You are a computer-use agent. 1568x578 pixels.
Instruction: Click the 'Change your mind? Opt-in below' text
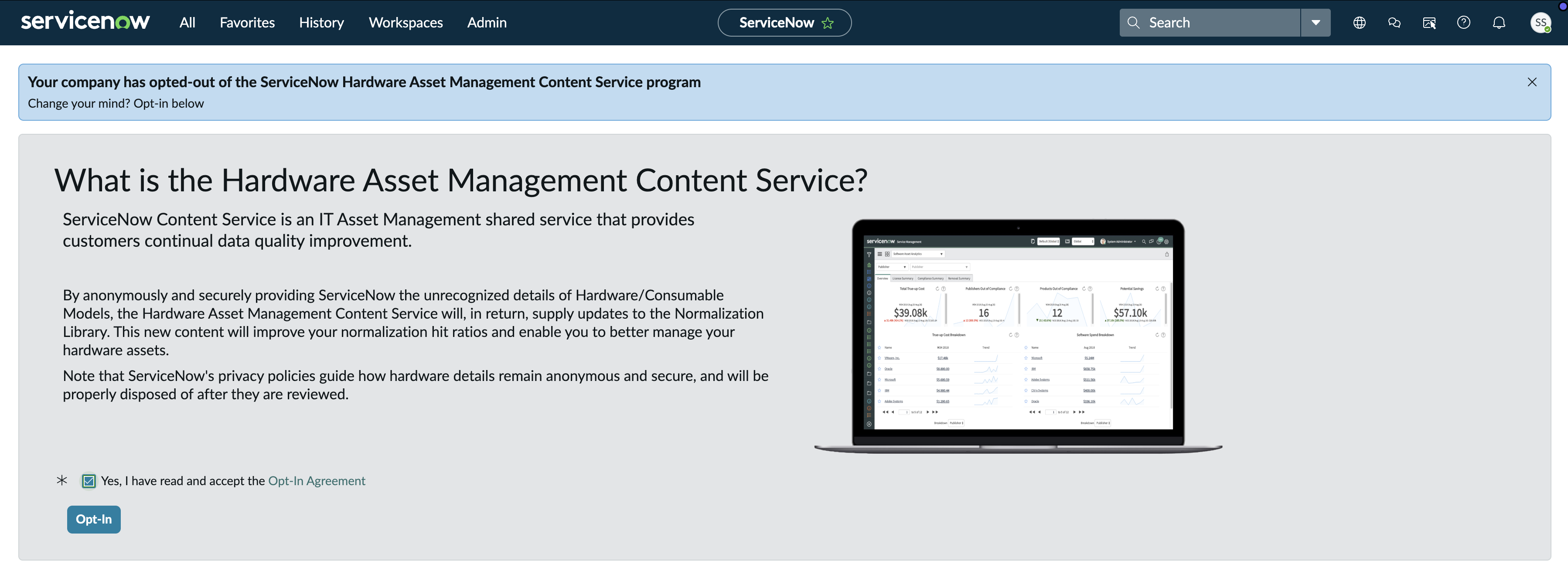click(116, 103)
